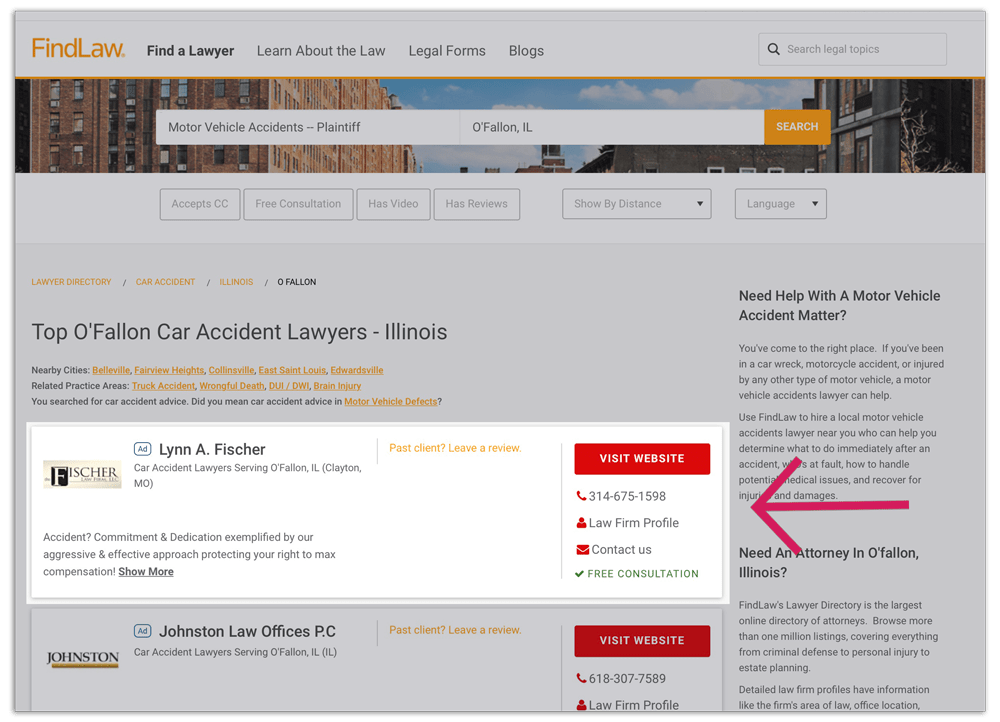
Task: Toggle the Accepts CC filter
Action: [x=200, y=204]
